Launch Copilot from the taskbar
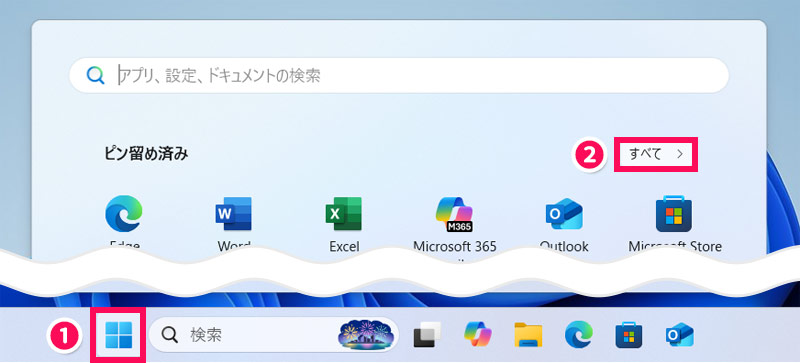This screenshot has width=800, height=363. (x=478, y=335)
